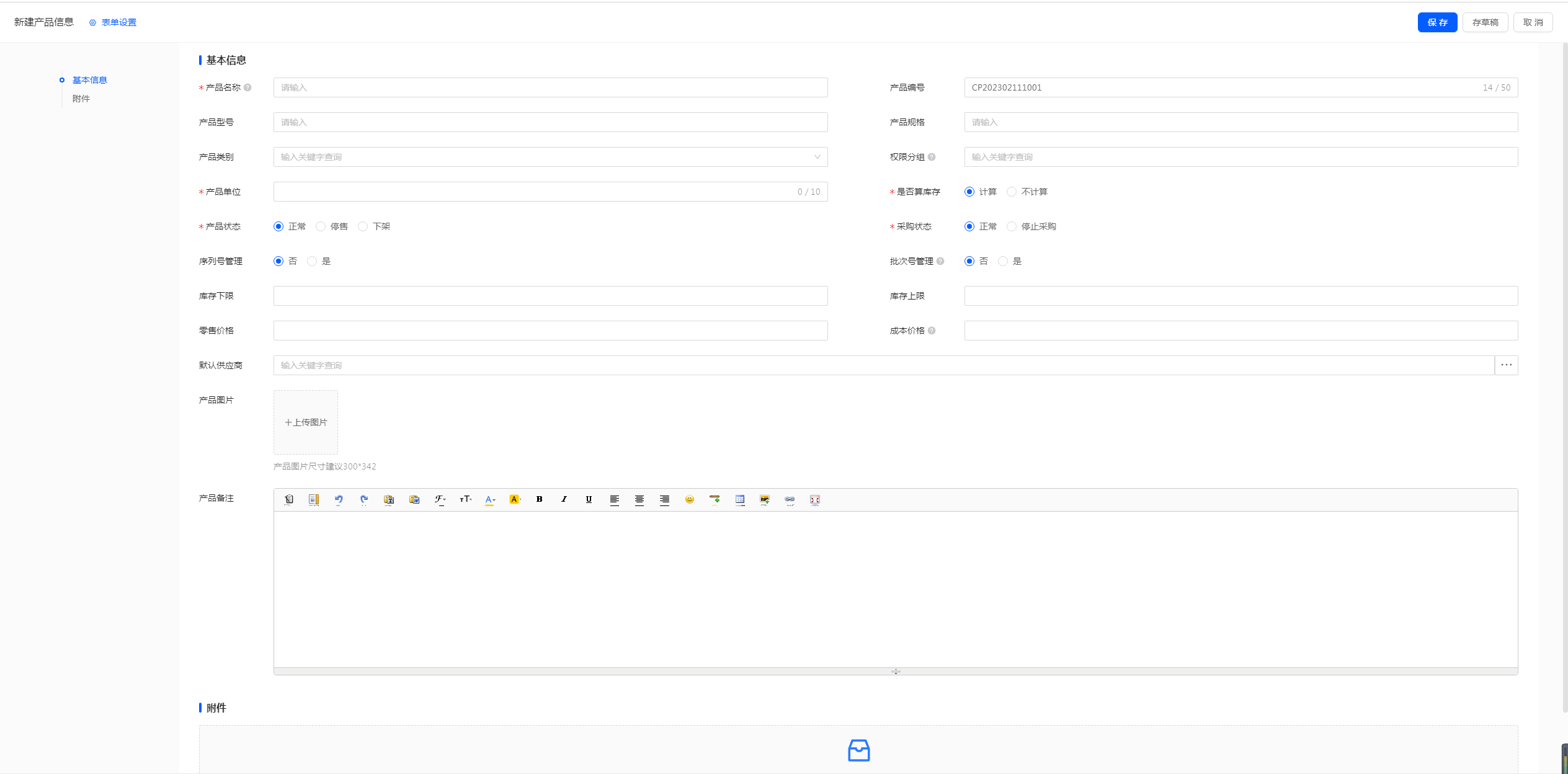Toggle editor fullscreen icon
This screenshot has width=1568, height=774.
point(815,499)
